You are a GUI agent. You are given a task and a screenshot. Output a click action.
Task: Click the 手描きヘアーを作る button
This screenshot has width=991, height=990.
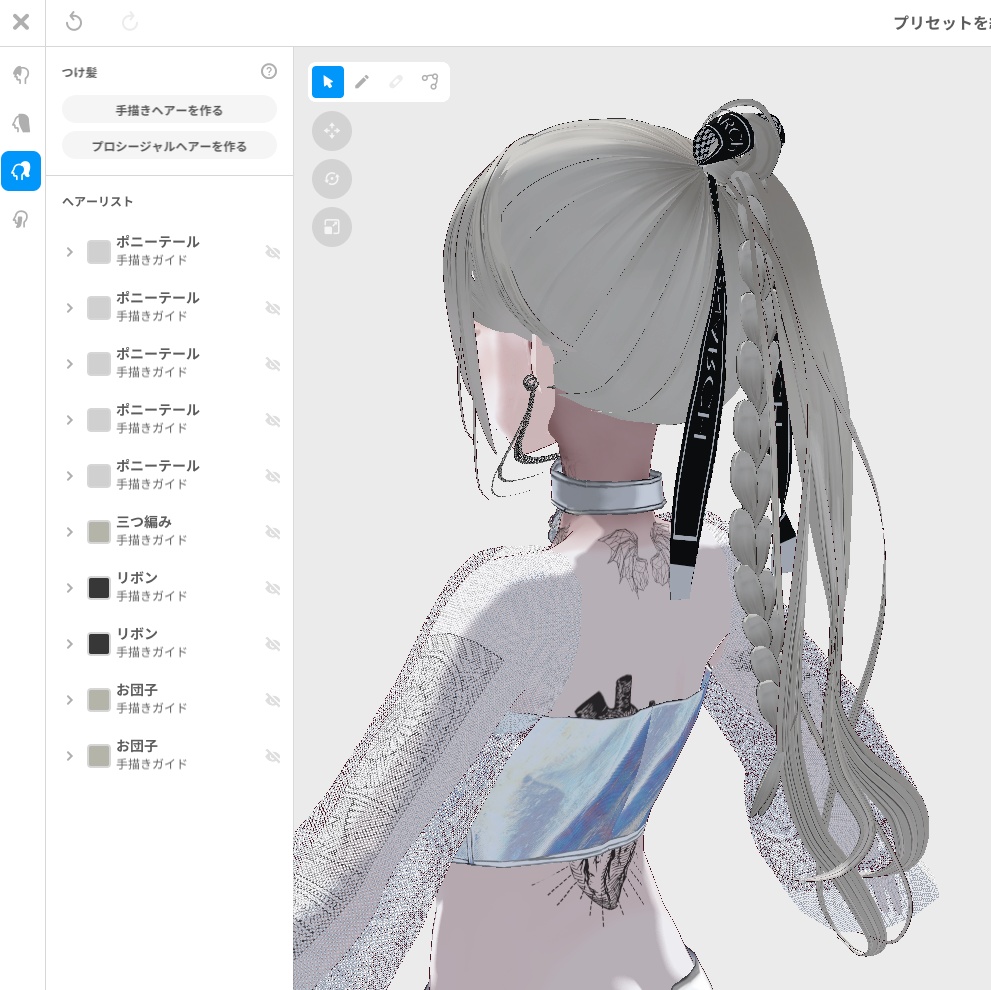point(169,109)
